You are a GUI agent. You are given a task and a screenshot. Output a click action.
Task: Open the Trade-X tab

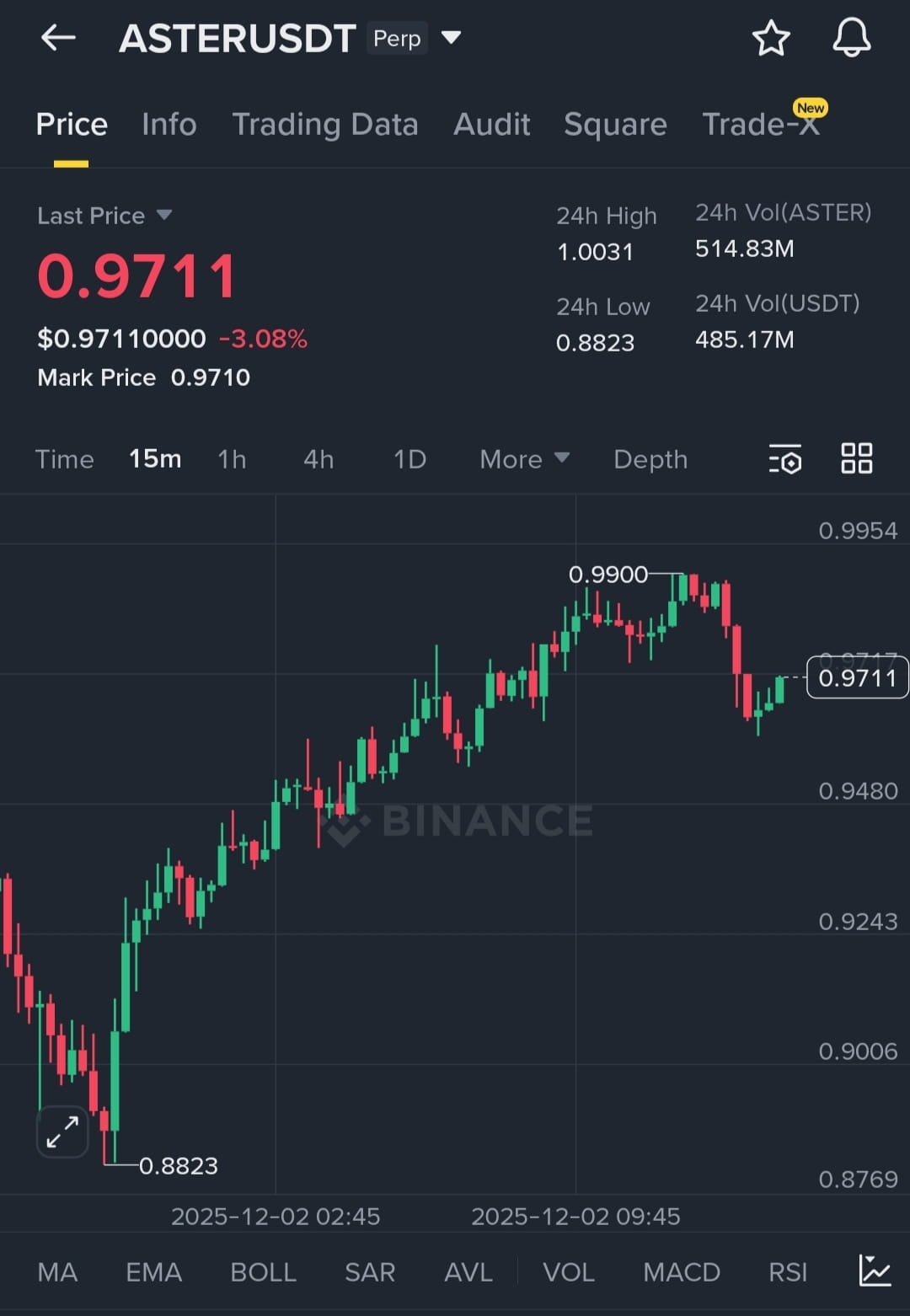coord(760,125)
